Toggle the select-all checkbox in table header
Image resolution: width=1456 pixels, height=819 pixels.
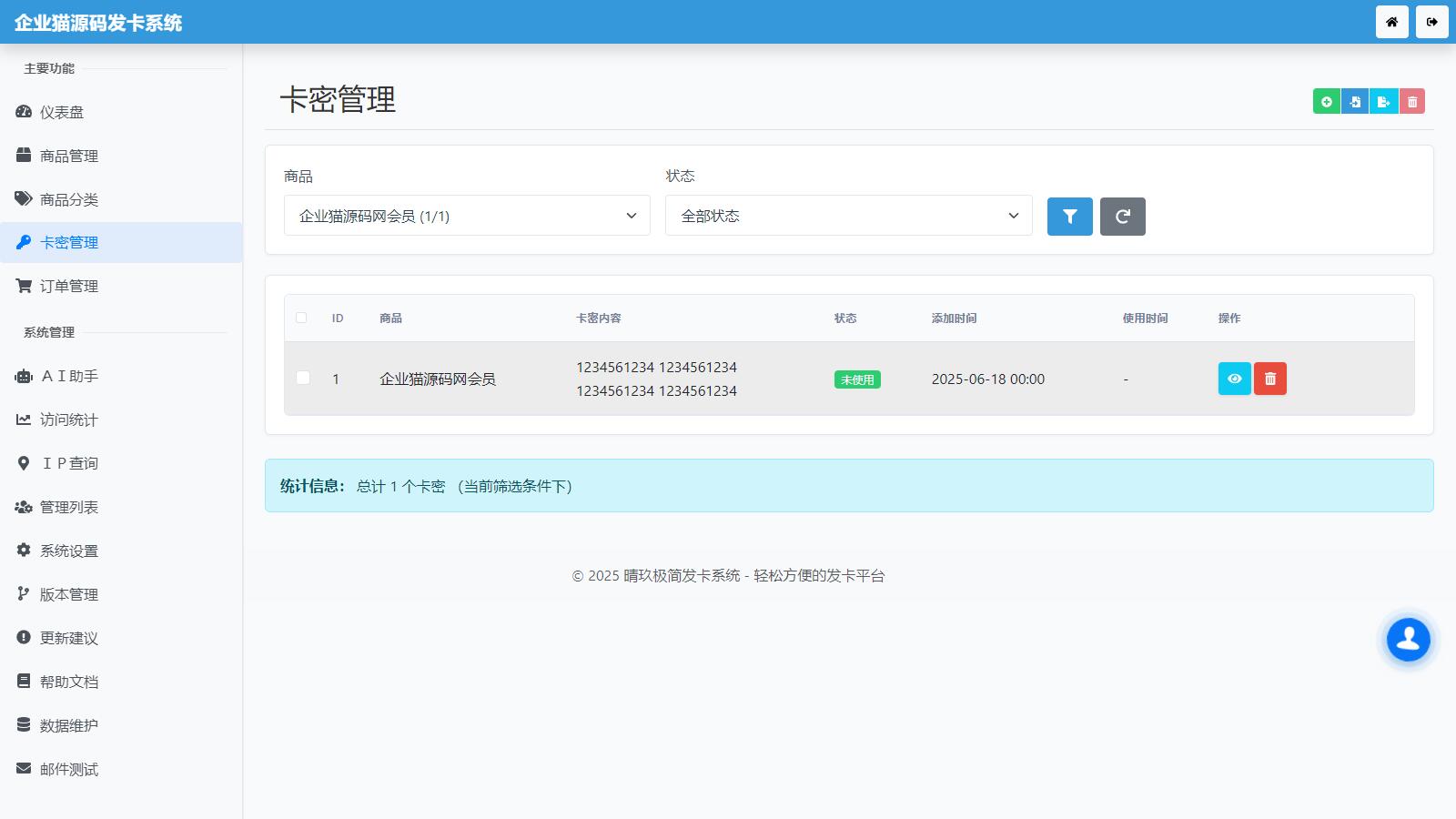tap(301, 318)
